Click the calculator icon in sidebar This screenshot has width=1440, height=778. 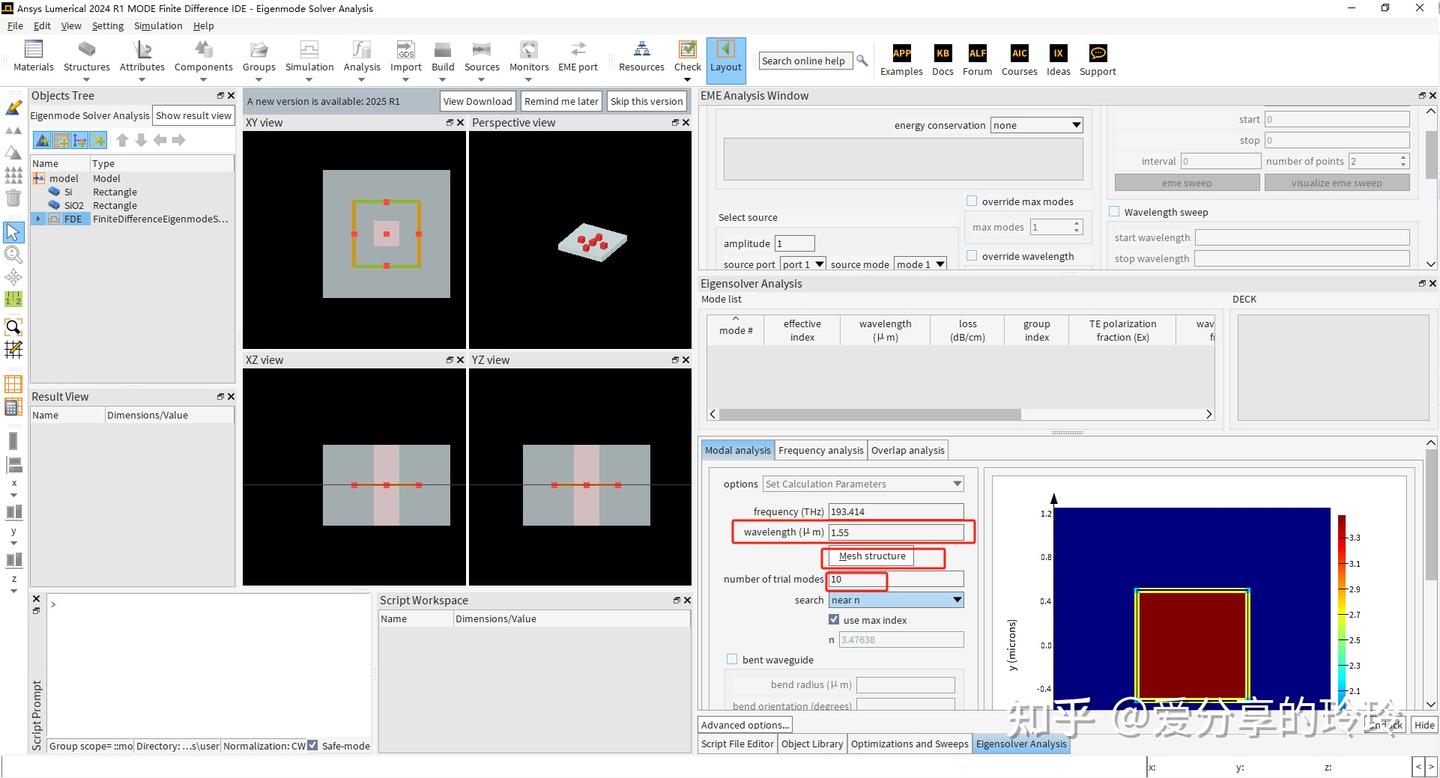click(13, 407)
